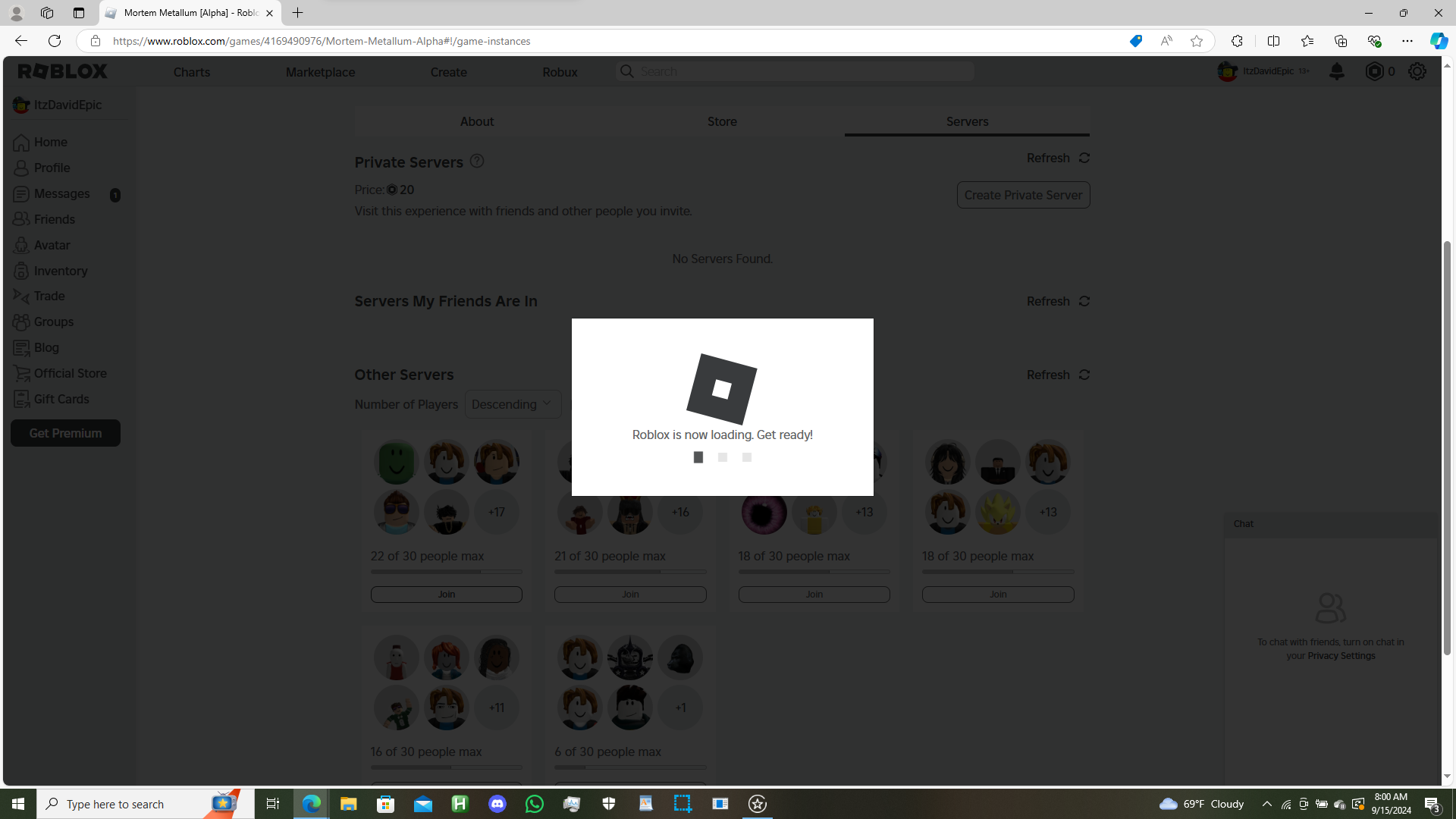
Task: Open Groups in the sidebar
Action: coord(54,322)
